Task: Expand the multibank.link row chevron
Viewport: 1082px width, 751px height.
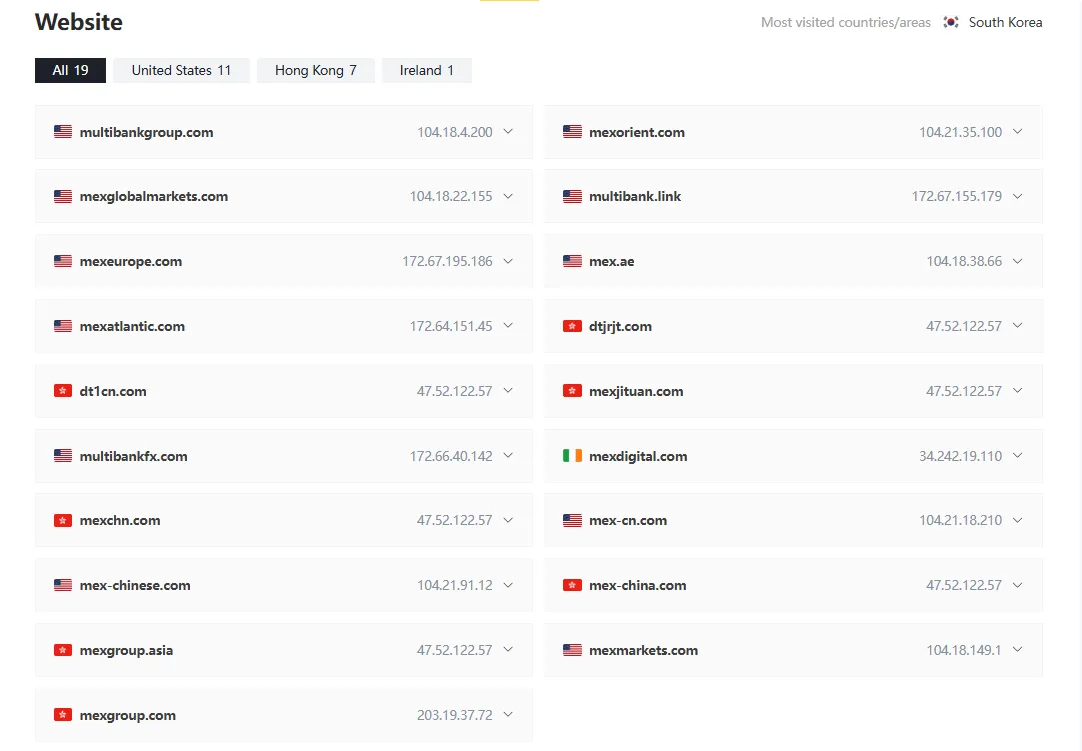Action: (1017, 196)
